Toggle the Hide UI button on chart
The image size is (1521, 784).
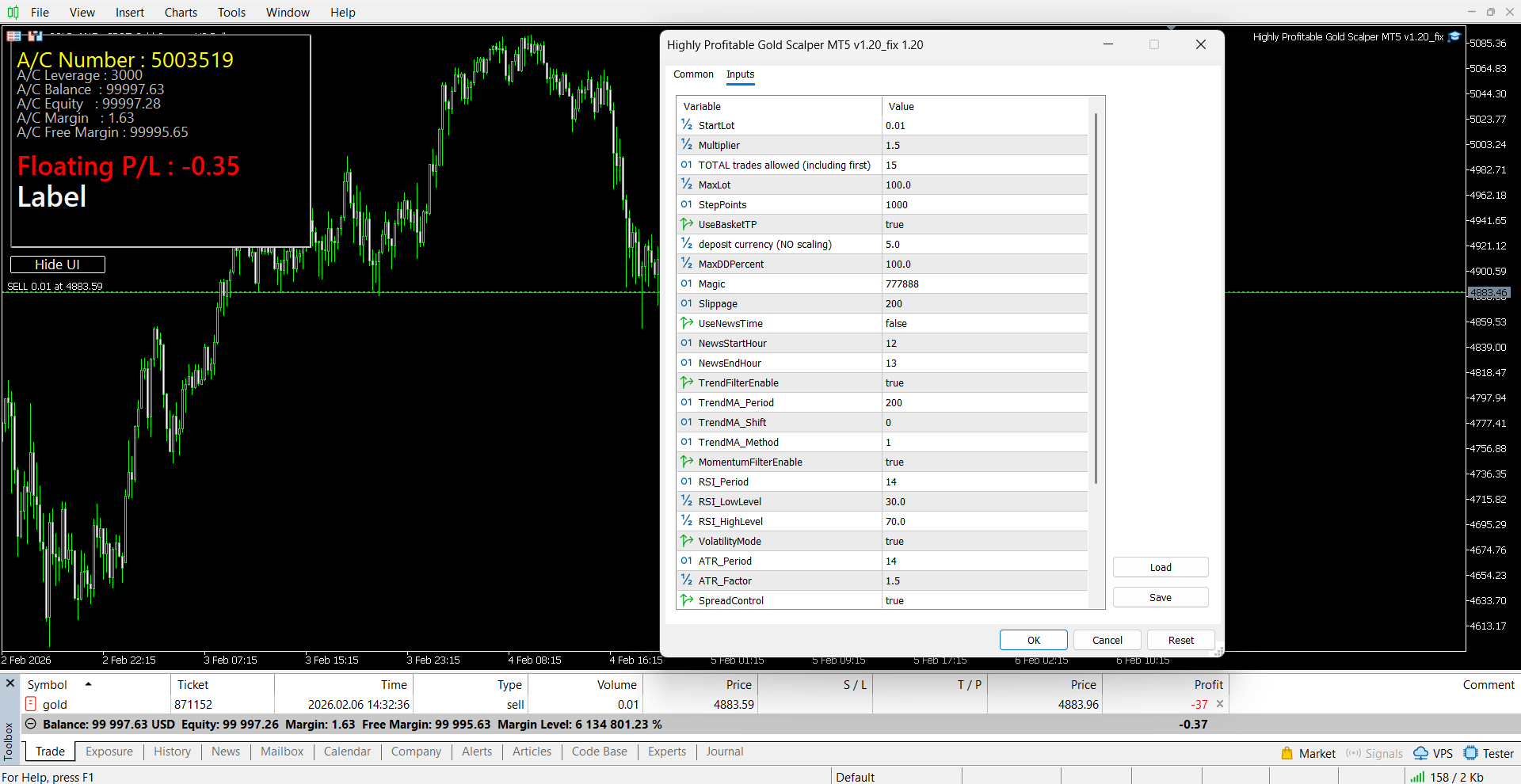[57, 265]
